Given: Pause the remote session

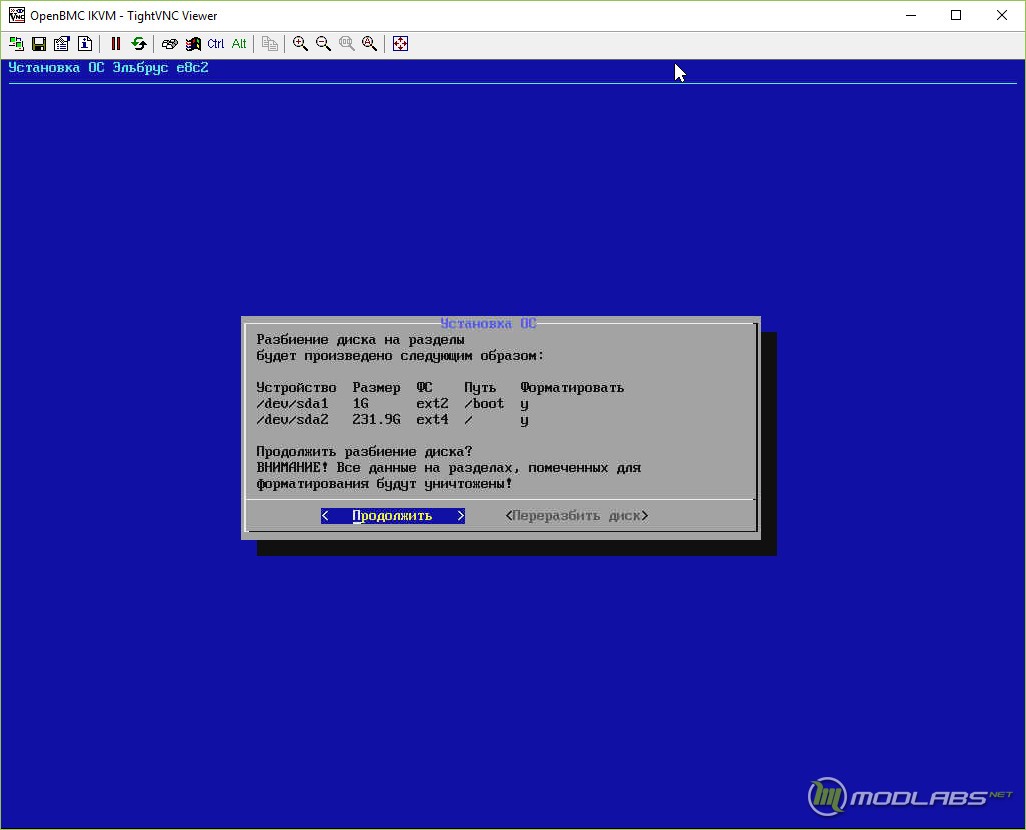Looking at the screenshot, I should click(116, 44).
